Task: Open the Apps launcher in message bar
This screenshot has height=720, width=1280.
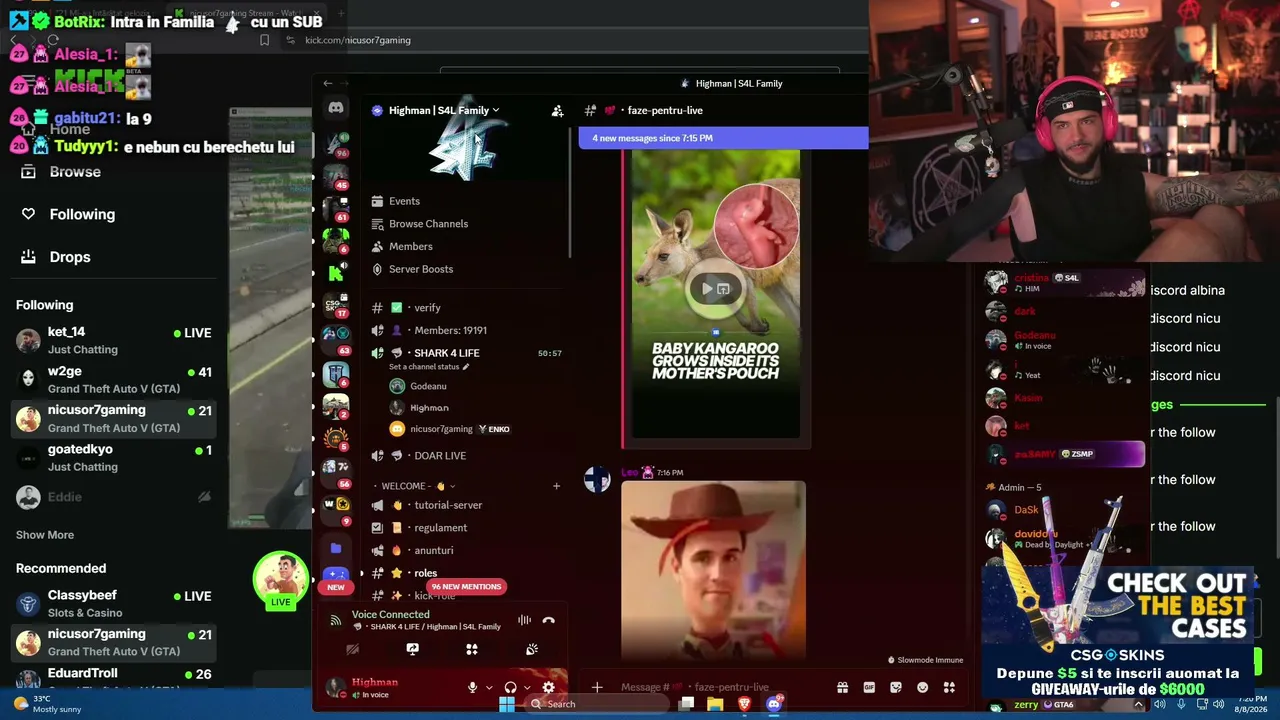Action: coord(949,687)
